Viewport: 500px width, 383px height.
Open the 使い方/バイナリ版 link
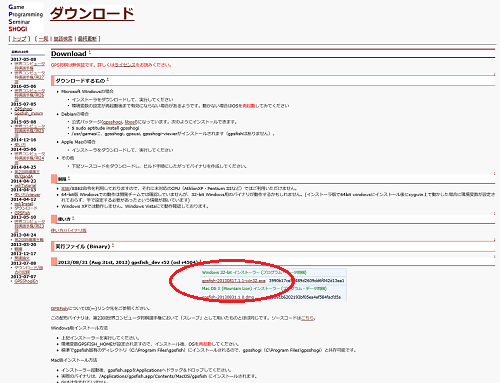pos(69,230)
